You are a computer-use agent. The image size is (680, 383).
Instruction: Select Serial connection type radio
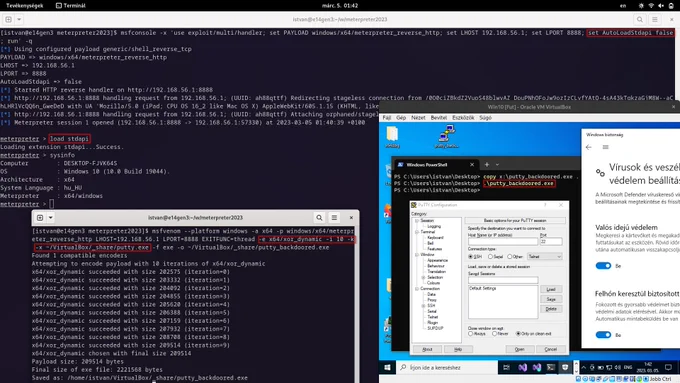click(490, 257)
